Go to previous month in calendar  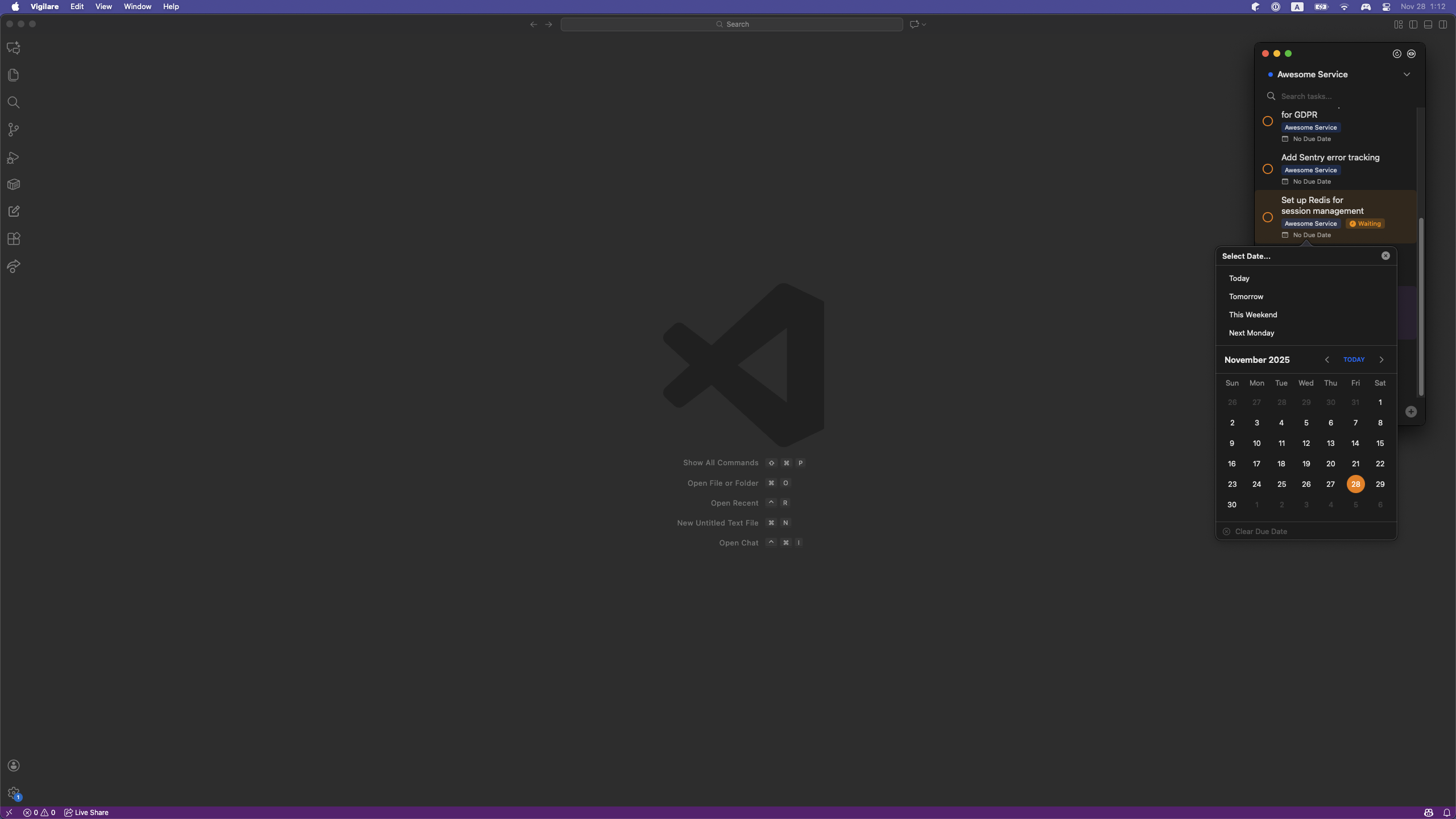pos(1327,359)
